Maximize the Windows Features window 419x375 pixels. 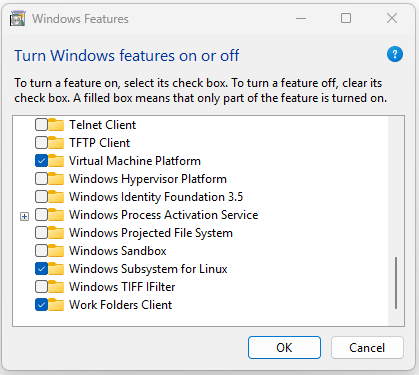click(346, 18)
